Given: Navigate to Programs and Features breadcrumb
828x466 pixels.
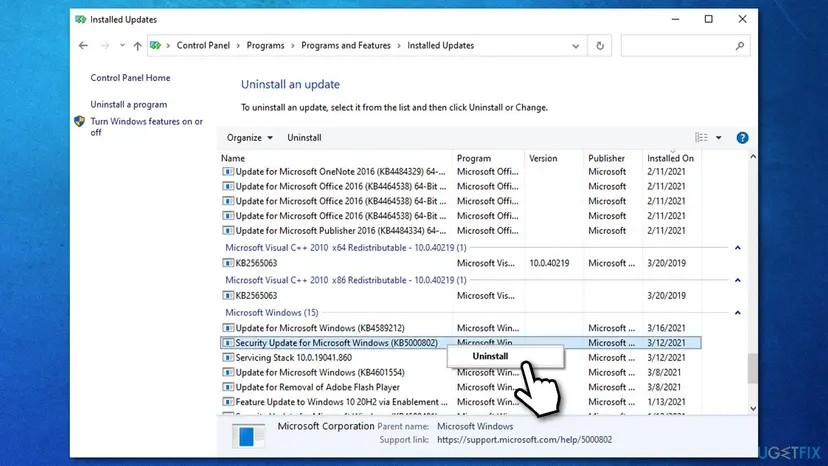Looking at the screenshot, I should point(346,45).
